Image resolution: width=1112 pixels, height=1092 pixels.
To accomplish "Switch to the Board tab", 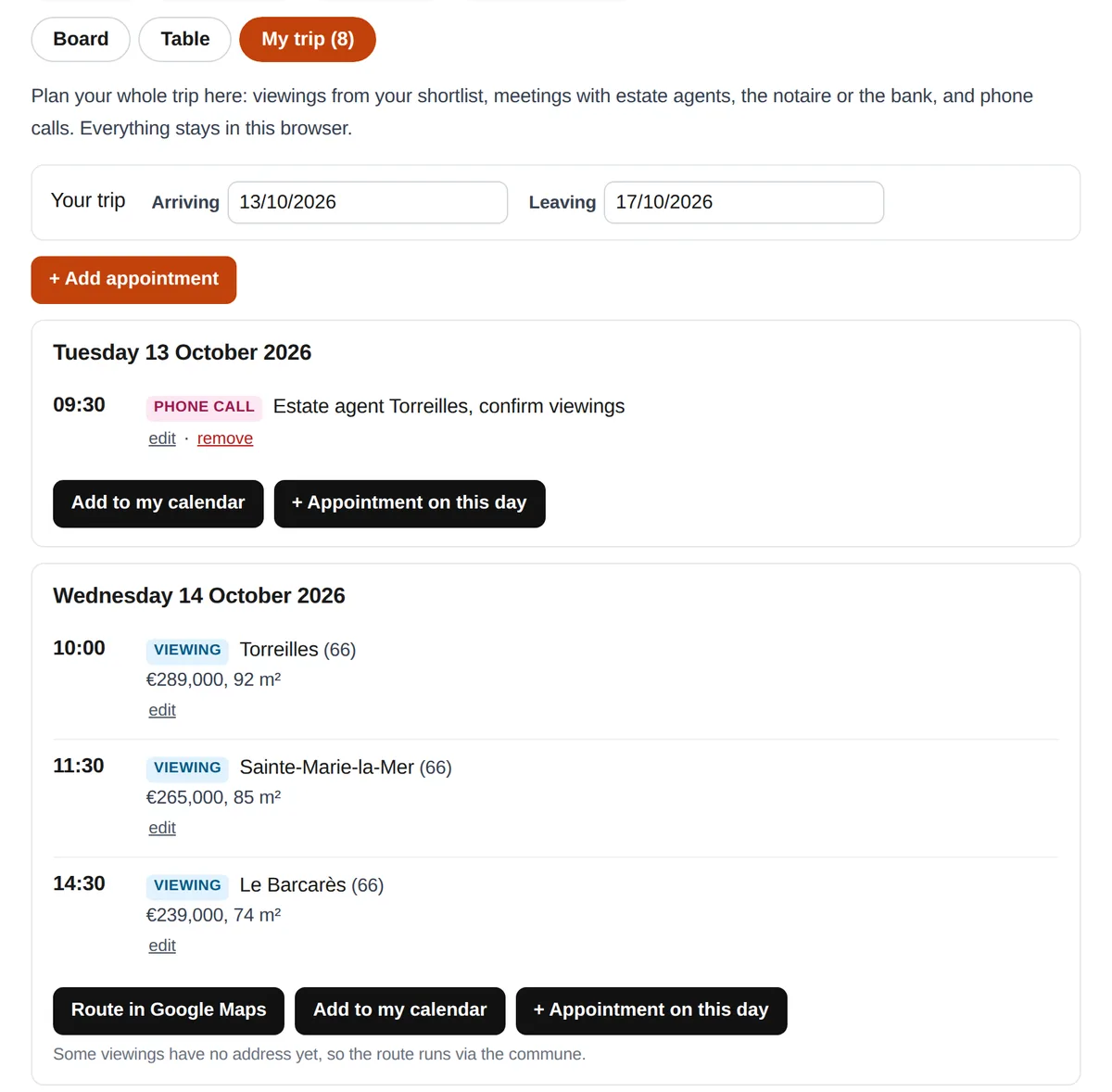I will 81,39.
